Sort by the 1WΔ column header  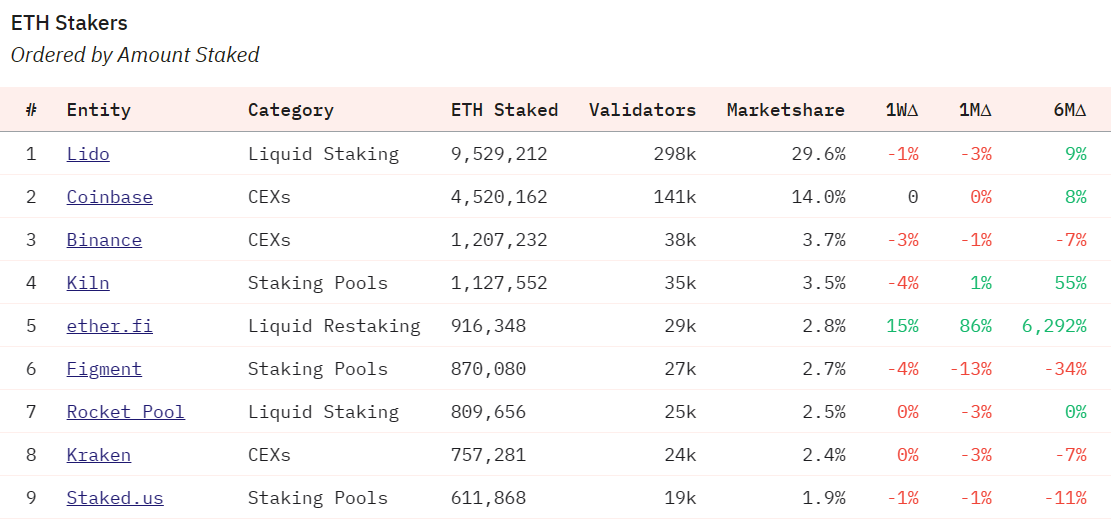[901, 110]
